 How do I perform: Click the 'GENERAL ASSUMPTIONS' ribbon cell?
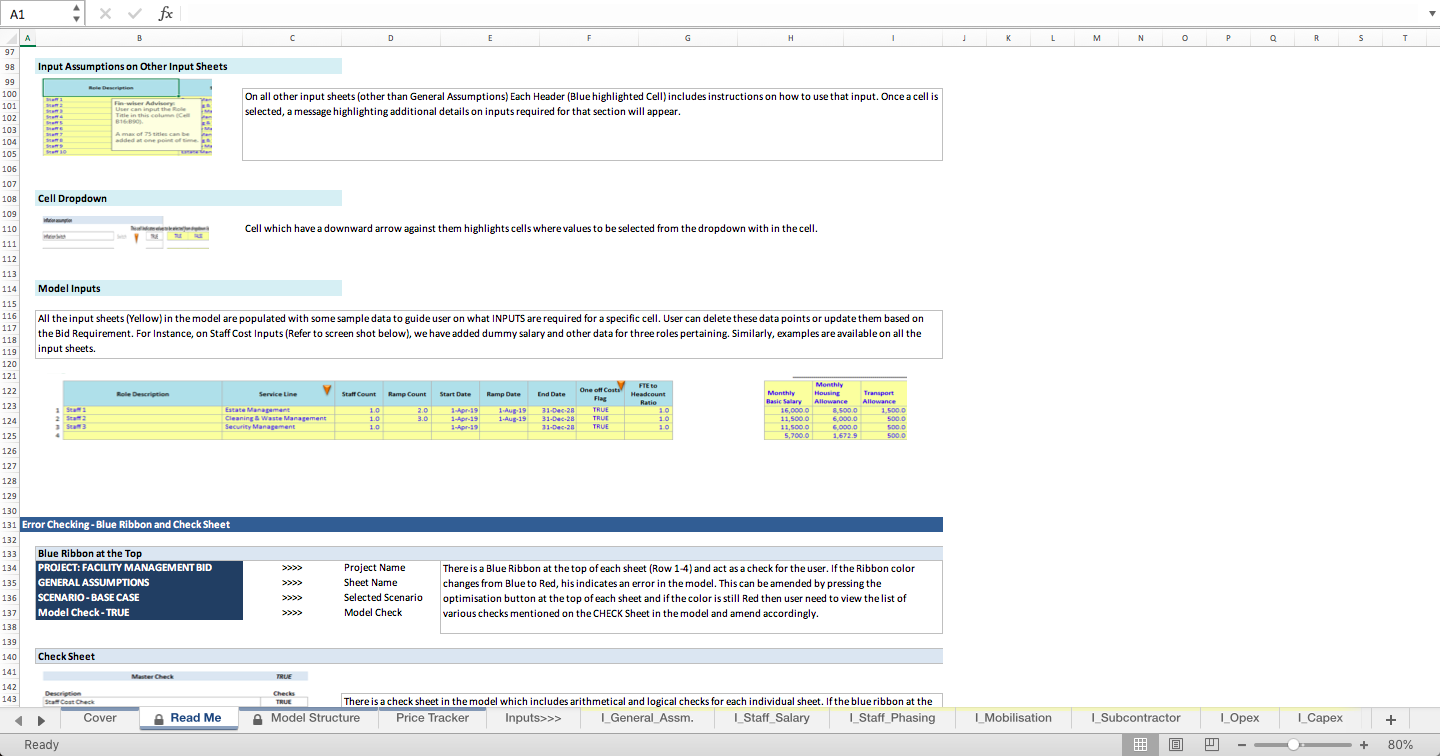click(139, 582)
